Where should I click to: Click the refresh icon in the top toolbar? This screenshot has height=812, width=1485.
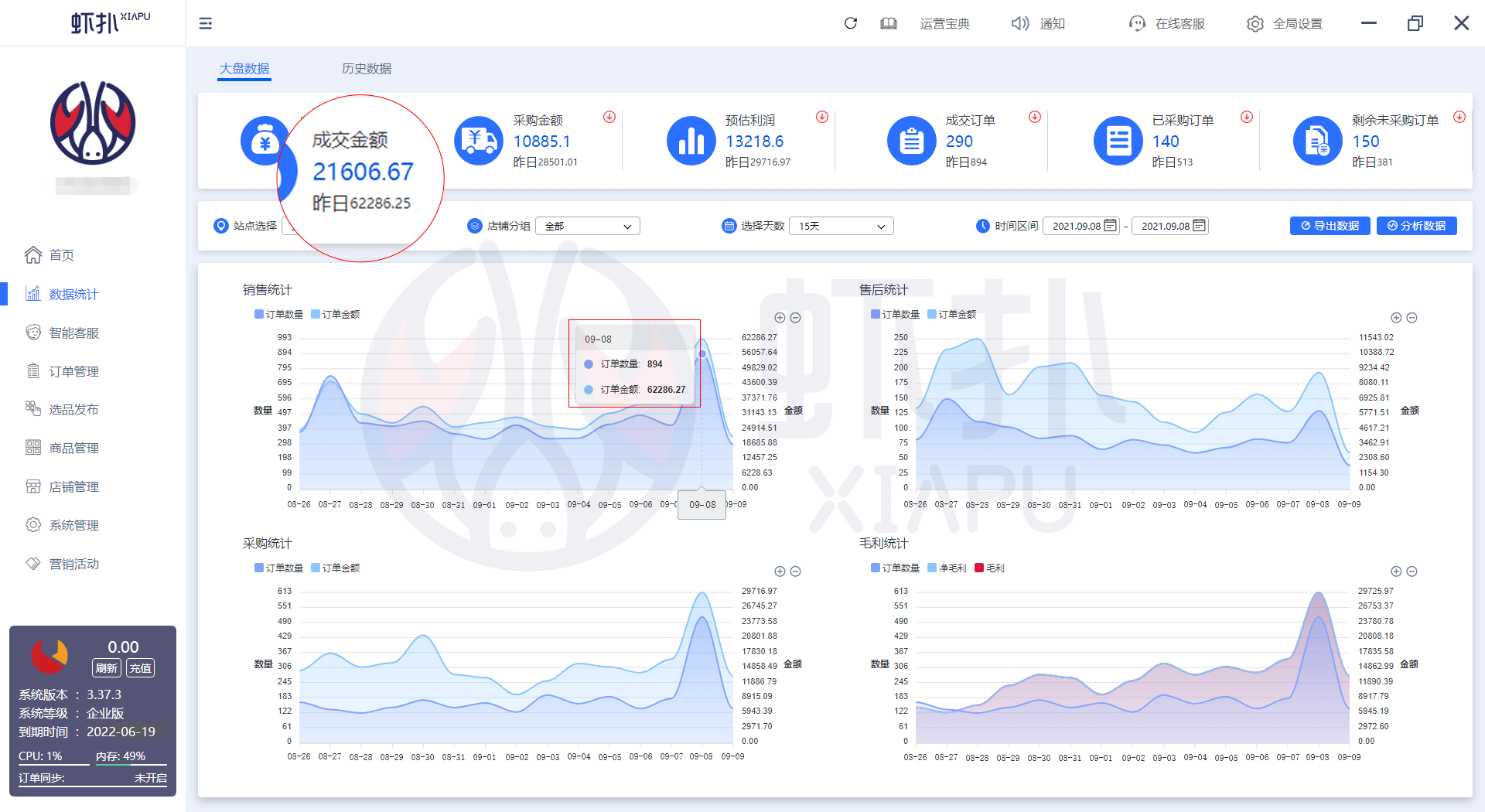pos(851,23)
